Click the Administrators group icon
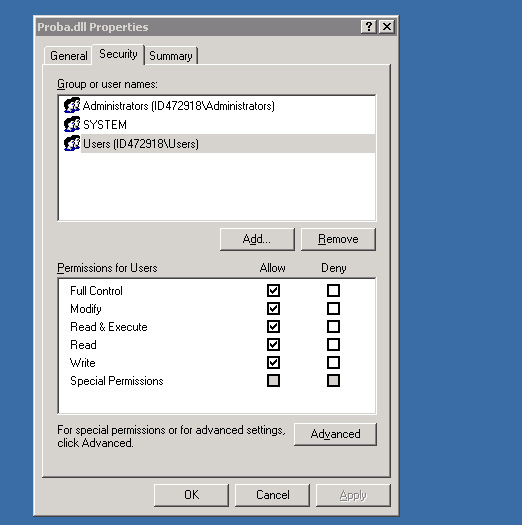The height and width of the screenshot is (525, 522). point(72,105)
